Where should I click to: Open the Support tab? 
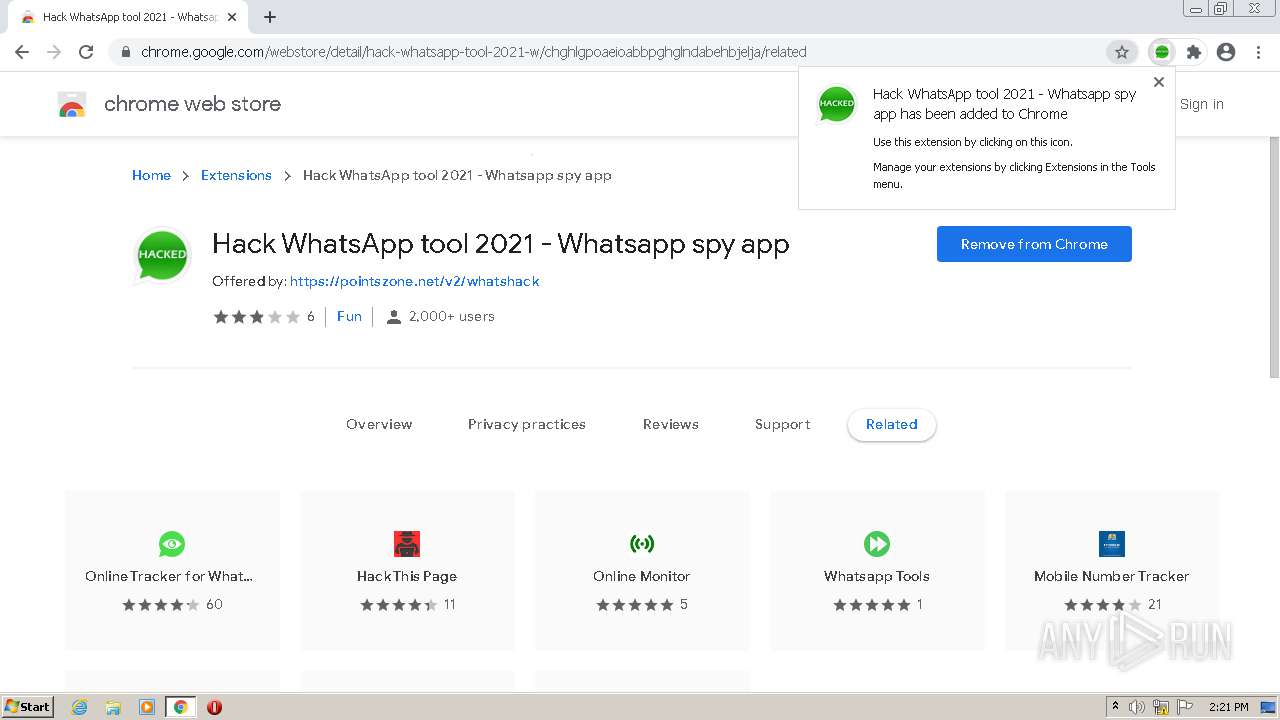pyautogui.click(x=783, y=424)
